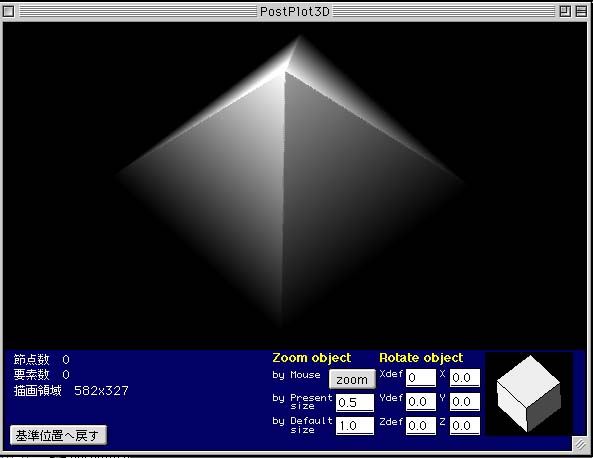Click the Y rotation value field
Screen dimensions: 593x458
465,402
